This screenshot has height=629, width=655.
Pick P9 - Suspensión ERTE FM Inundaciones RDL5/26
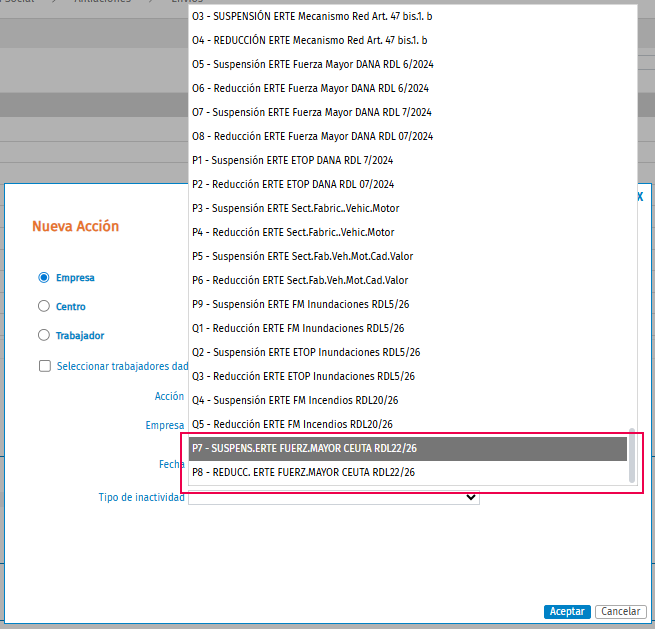(408, 304)
